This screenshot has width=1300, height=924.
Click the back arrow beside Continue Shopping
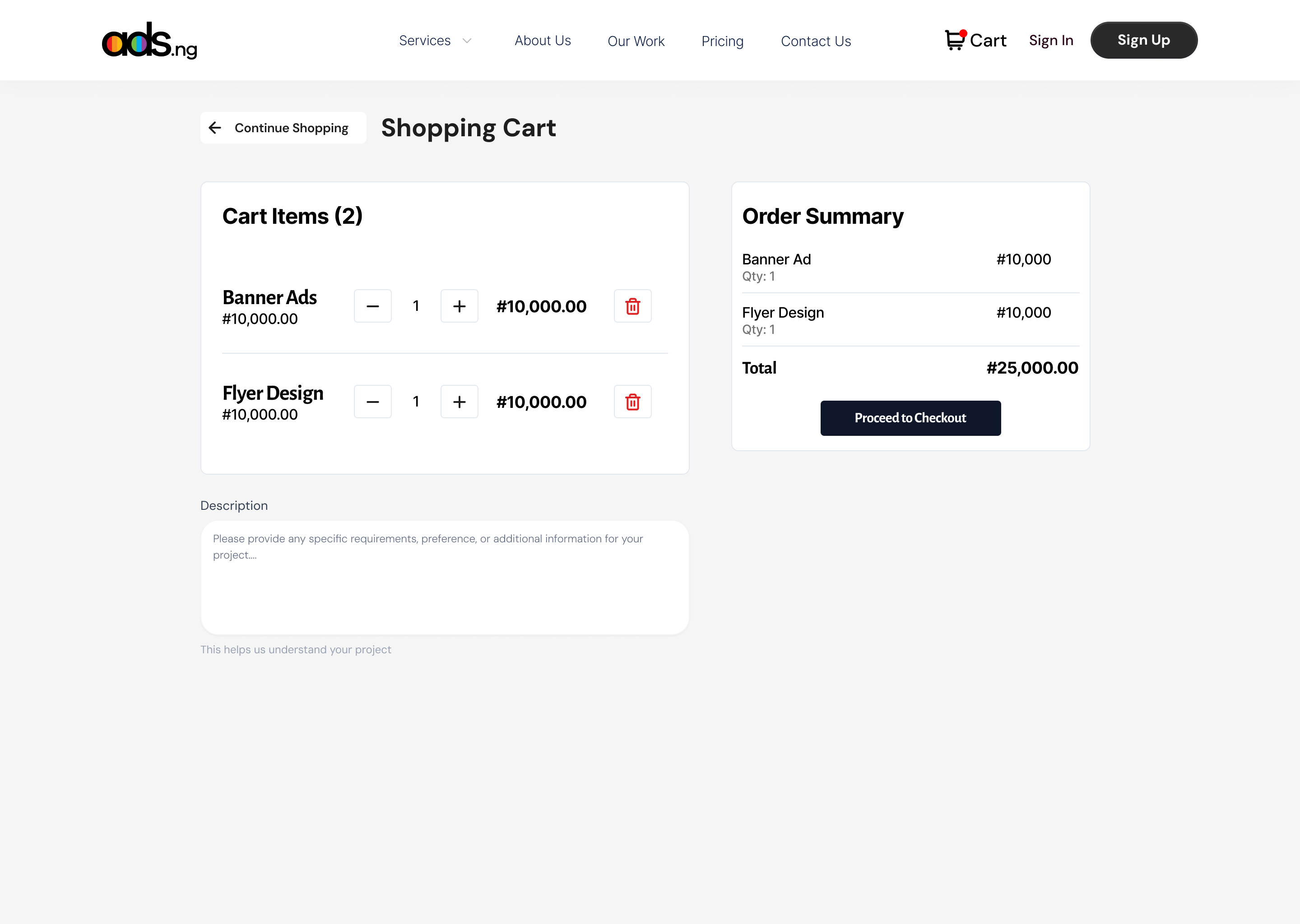[214, 128]
